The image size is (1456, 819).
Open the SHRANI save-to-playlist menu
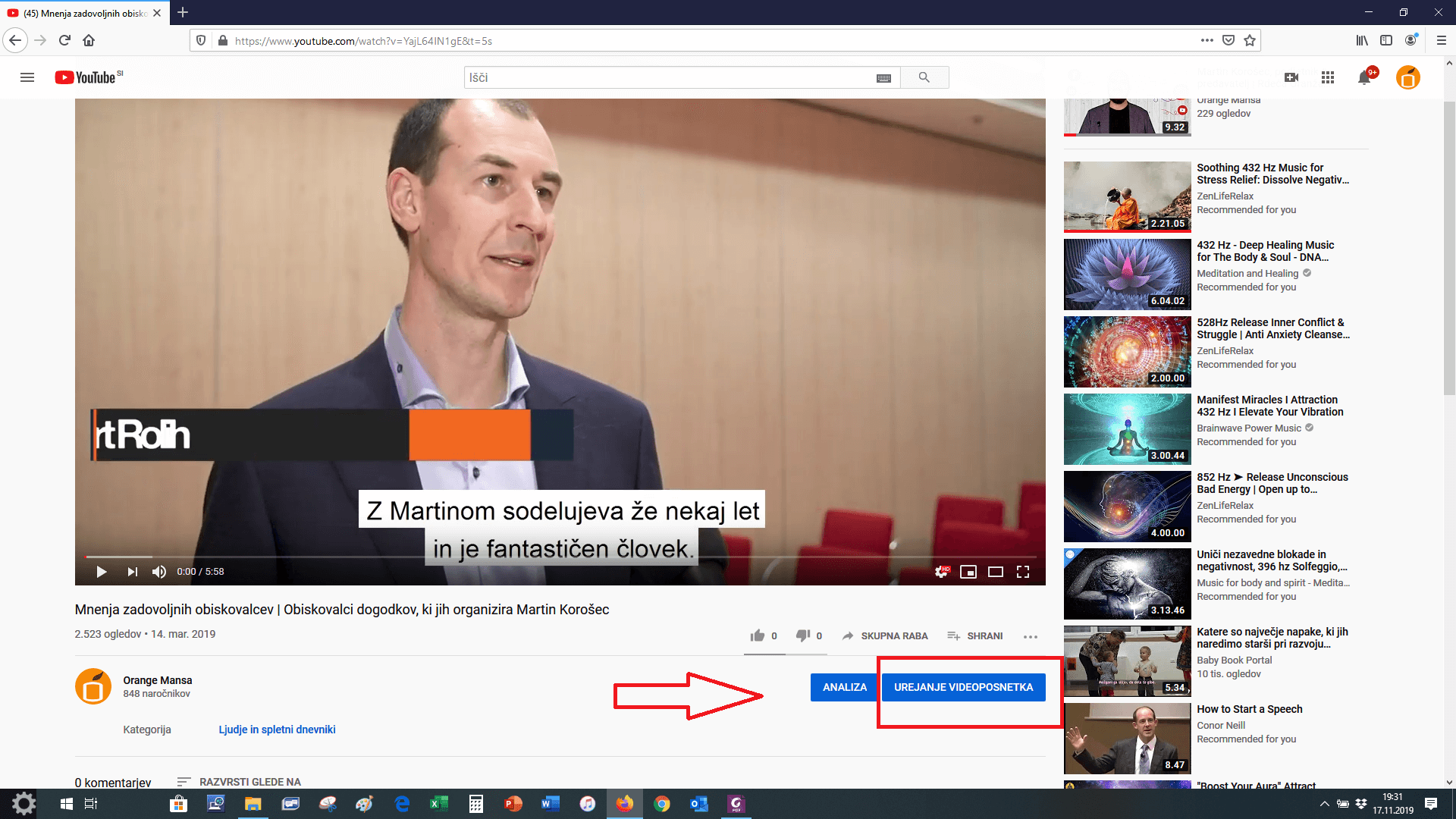click(x=975, y=636)
